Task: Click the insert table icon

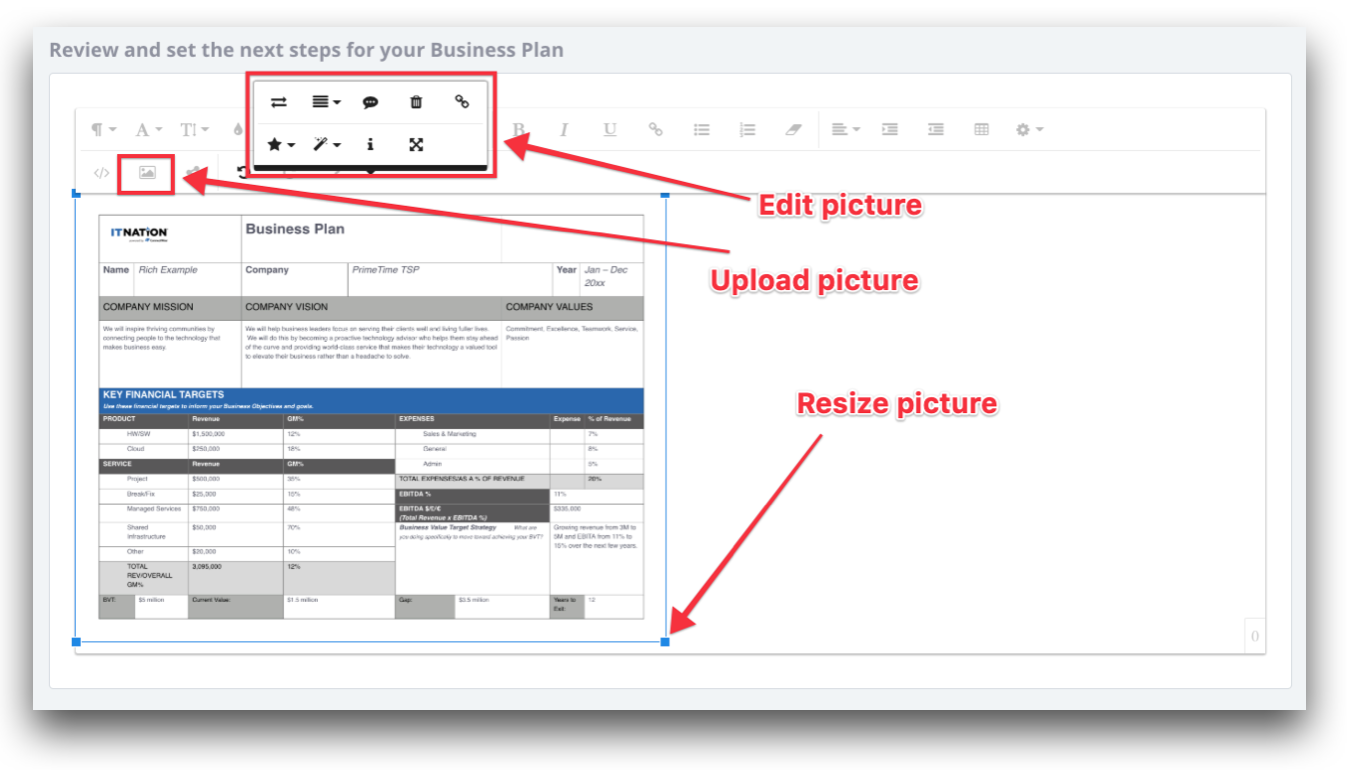Action: [982, 130]
